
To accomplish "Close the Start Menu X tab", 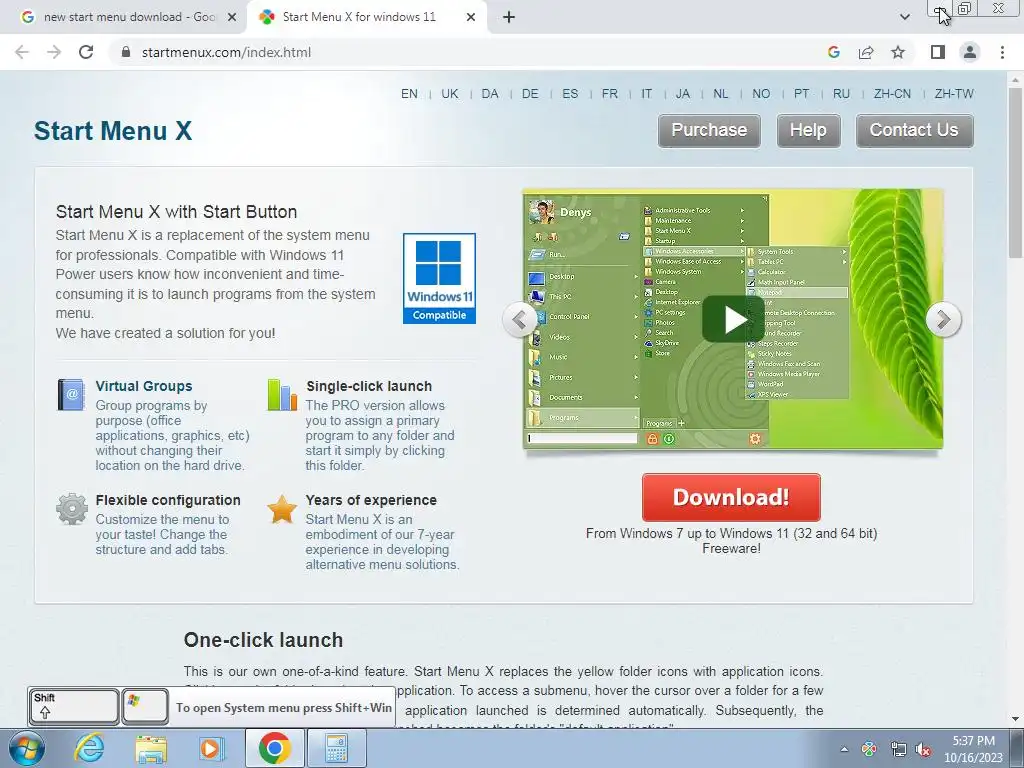I will point(471,17).
